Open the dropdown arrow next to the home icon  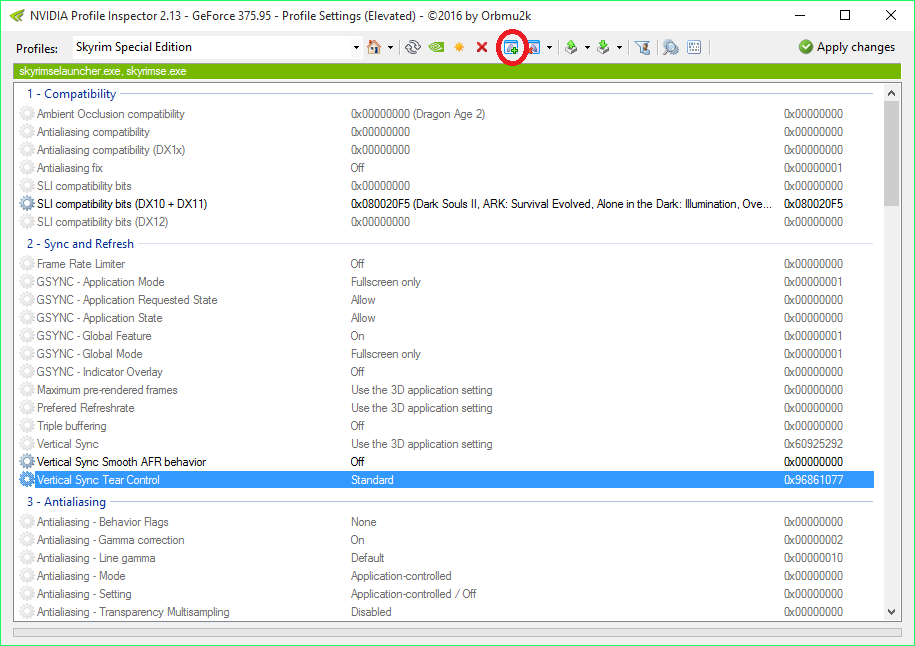coord(390,48)
